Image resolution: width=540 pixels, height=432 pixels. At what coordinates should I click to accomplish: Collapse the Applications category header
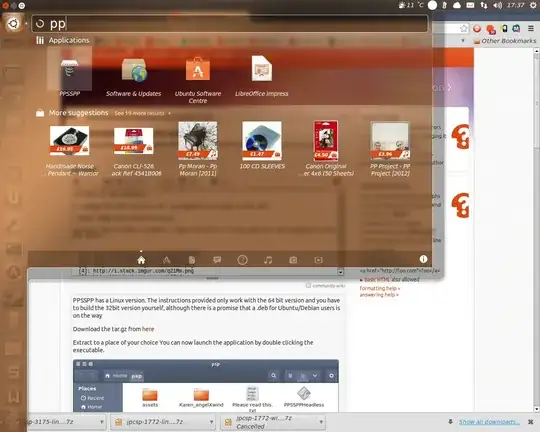(x=63, y=40)
